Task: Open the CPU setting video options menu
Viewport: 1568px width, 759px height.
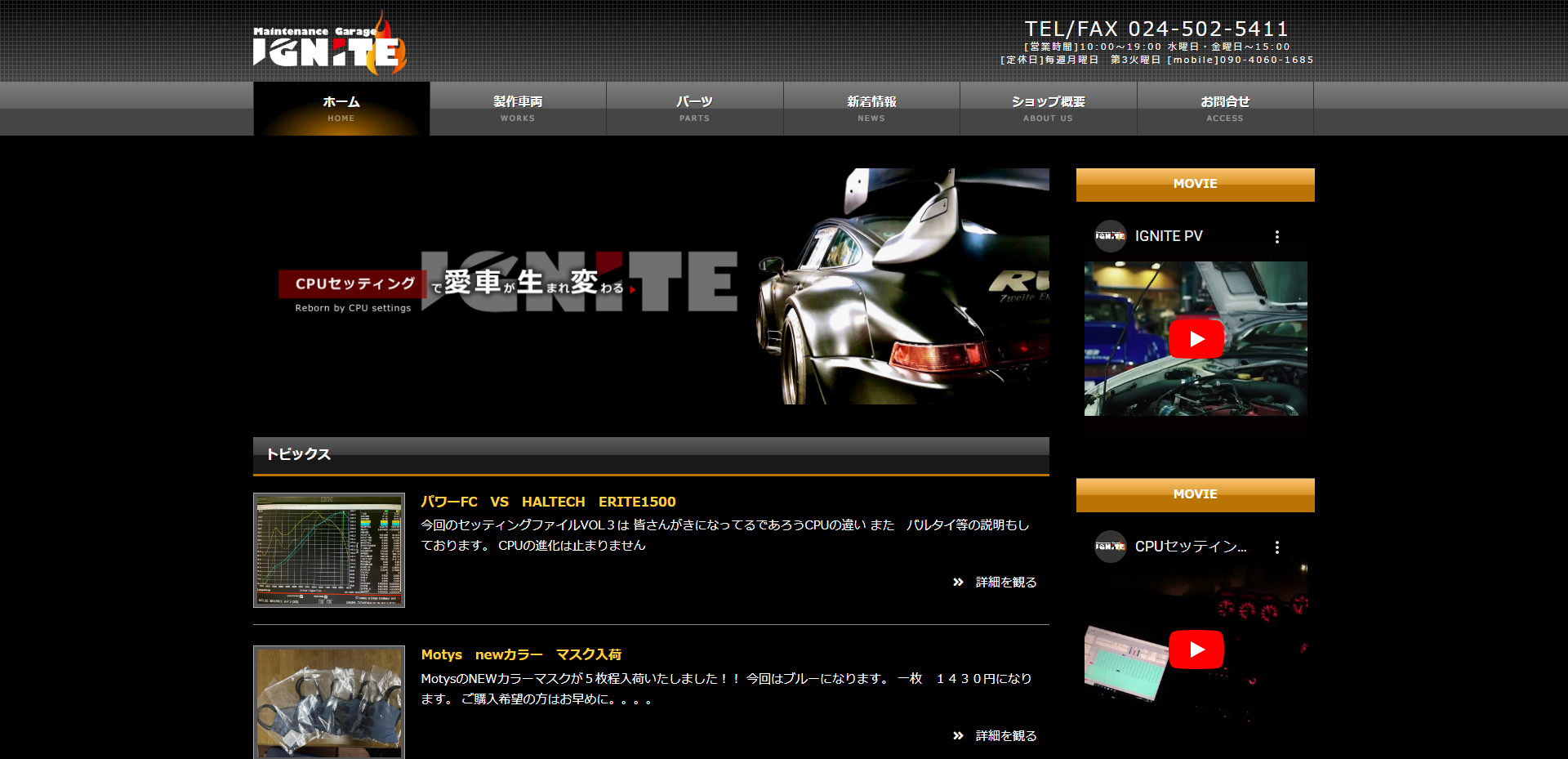Action: coord(1277,547)
